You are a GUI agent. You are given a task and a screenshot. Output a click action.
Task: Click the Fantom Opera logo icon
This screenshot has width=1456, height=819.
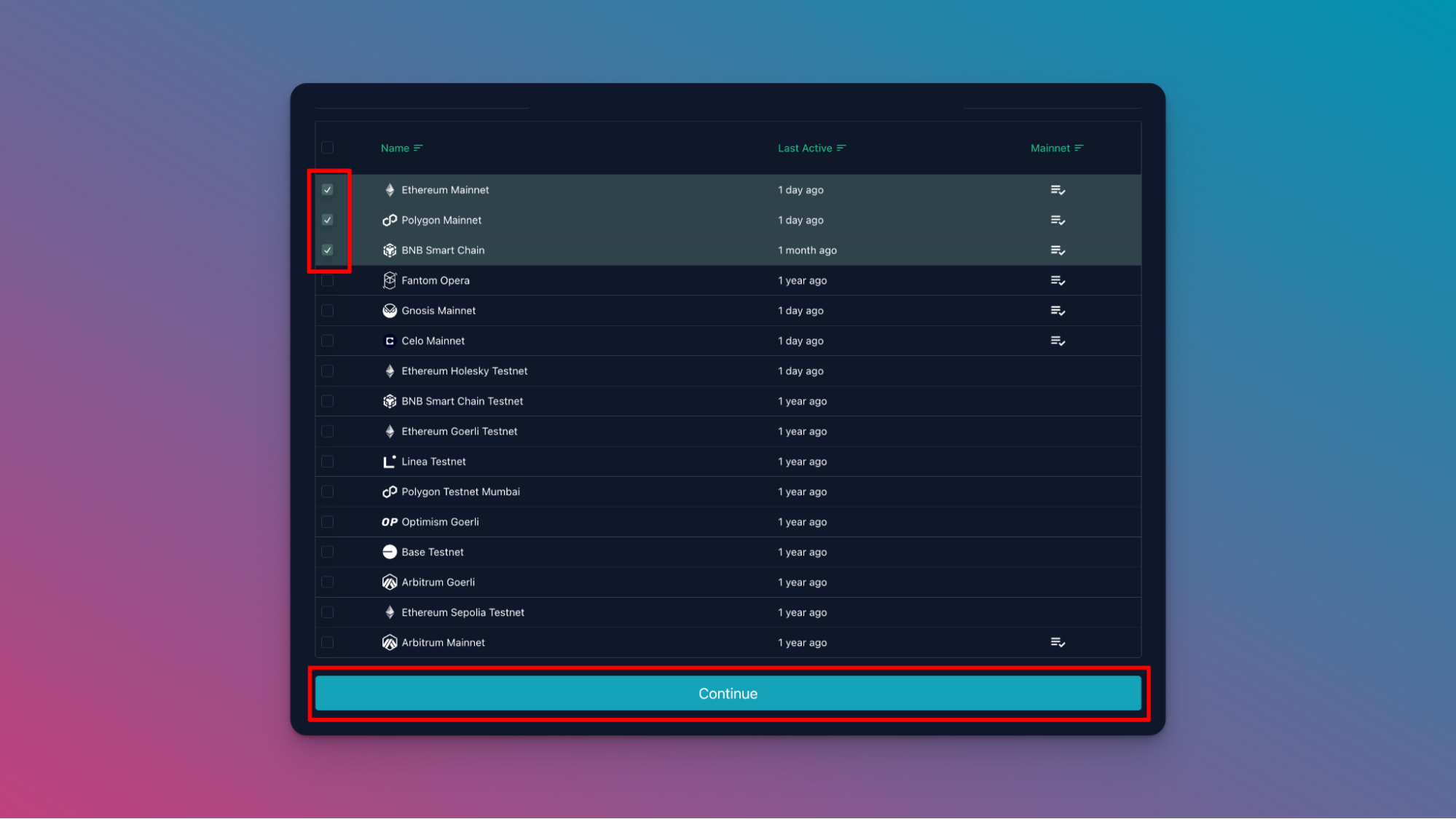point(390,280)
